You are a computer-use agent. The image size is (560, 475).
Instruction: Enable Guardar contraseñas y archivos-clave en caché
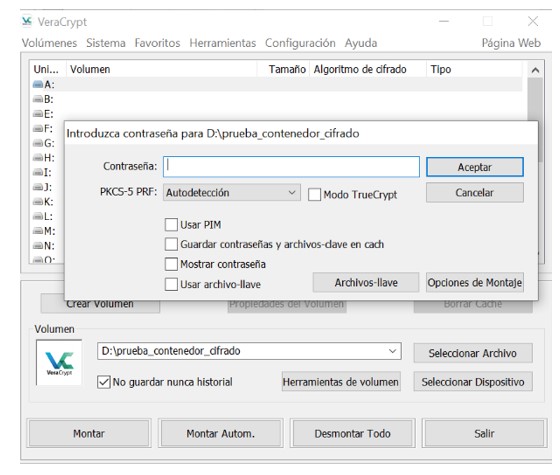(x=171, y=245)
